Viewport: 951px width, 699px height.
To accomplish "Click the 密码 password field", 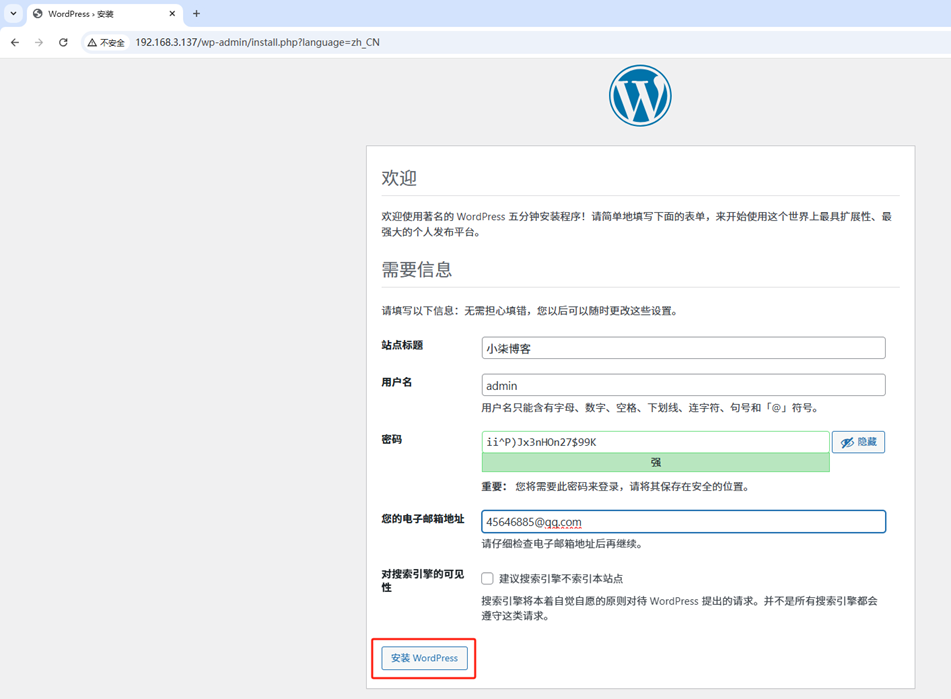I will coord(655,442).
